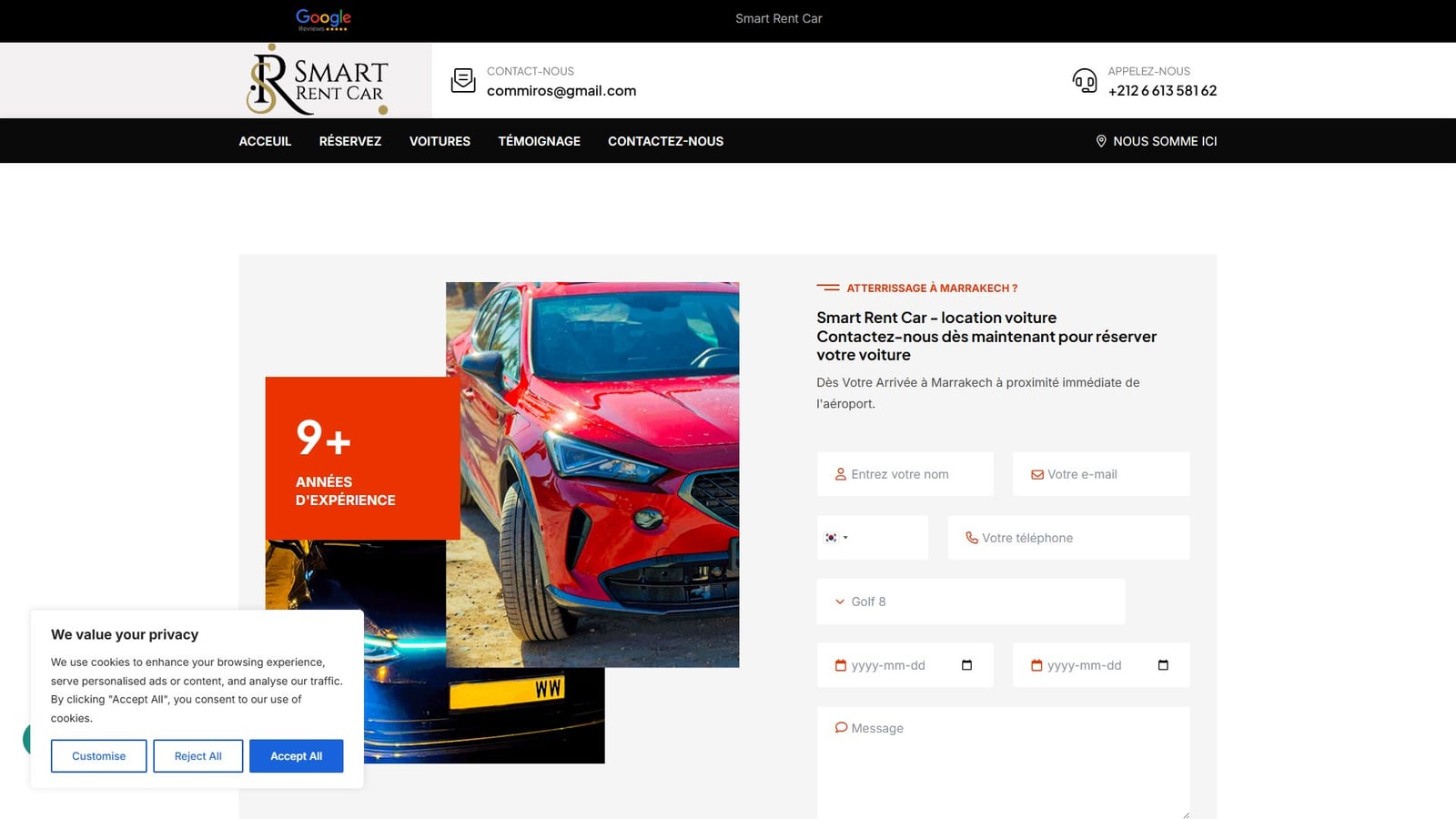Focus the Entrez votre nom field
This screenshot has width=1456, height=819.
[905, 474]
